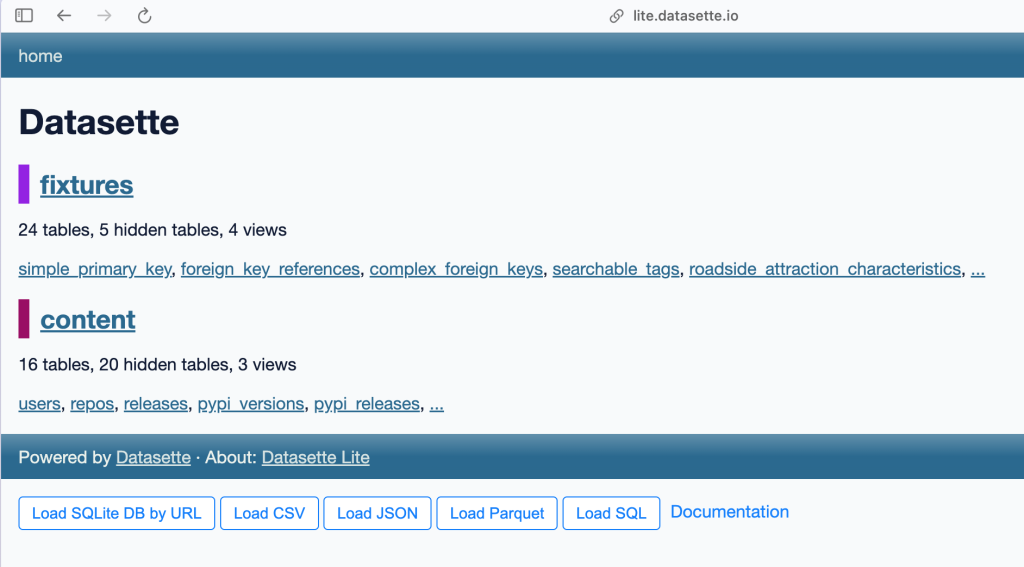Open the fixtures database
Screen dimensions: 1024x567
[x=86, y=185]
